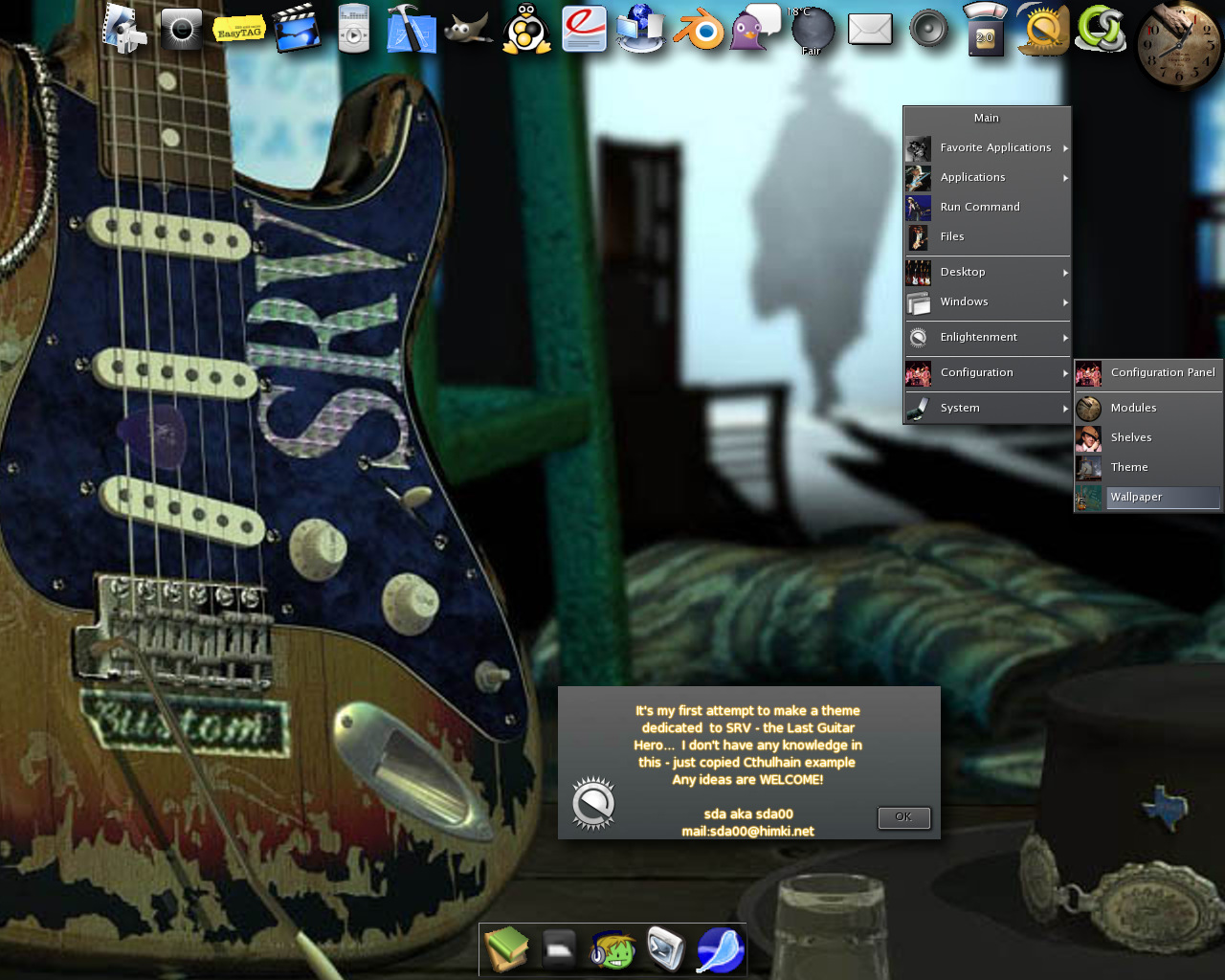Viewport: 1225px width, 980px height.
Task: Launch Blender from the top shelf
Action: [699, 30]
